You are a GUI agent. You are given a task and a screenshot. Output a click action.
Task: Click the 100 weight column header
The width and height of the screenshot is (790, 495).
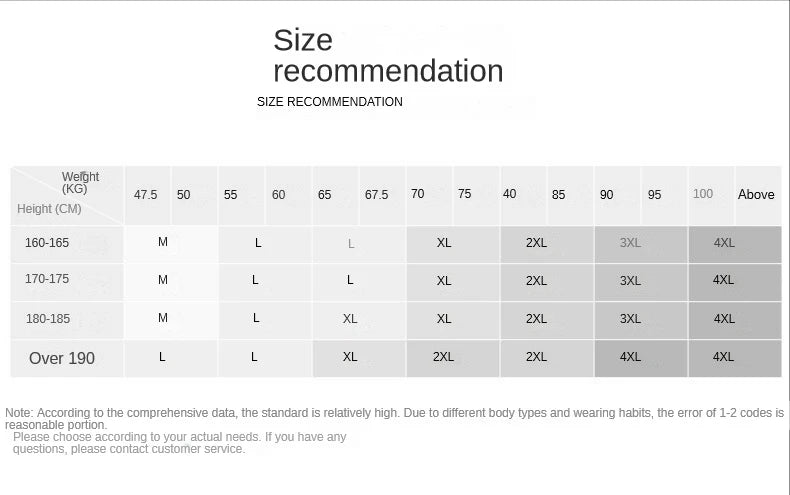pos(703,194)
